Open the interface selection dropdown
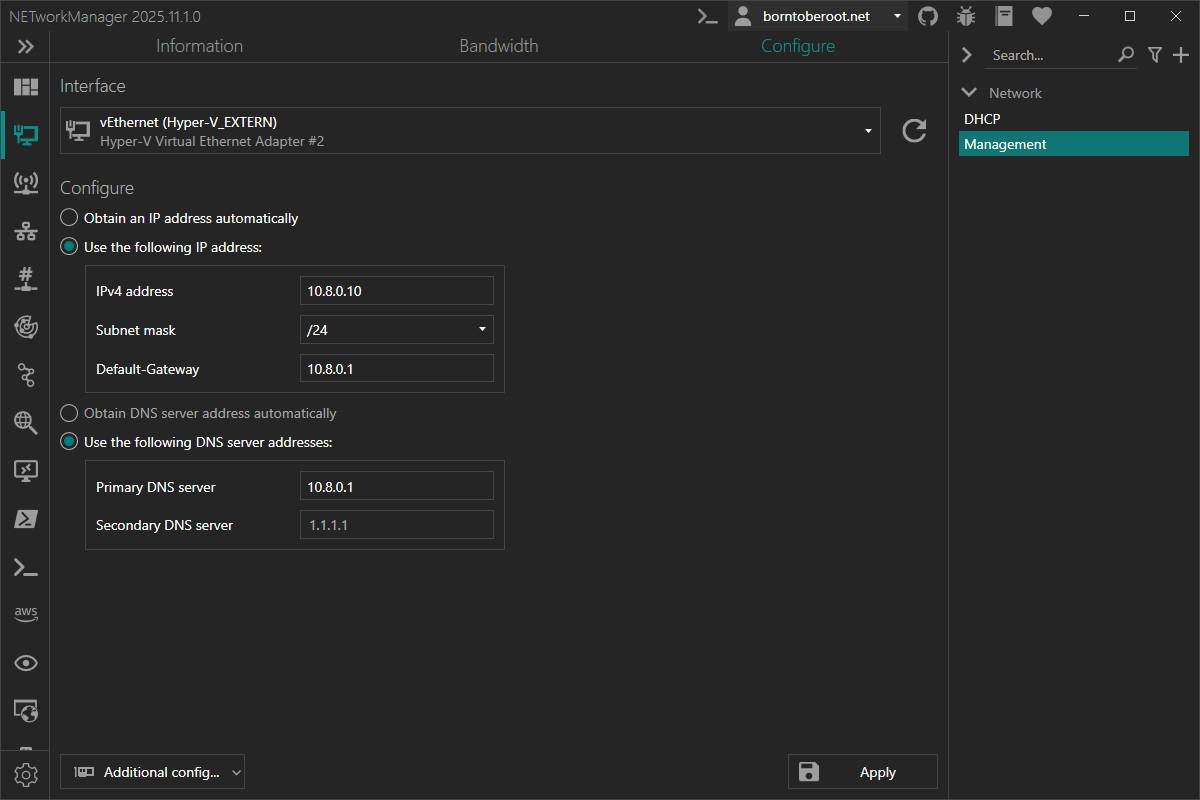 point(868,130)
